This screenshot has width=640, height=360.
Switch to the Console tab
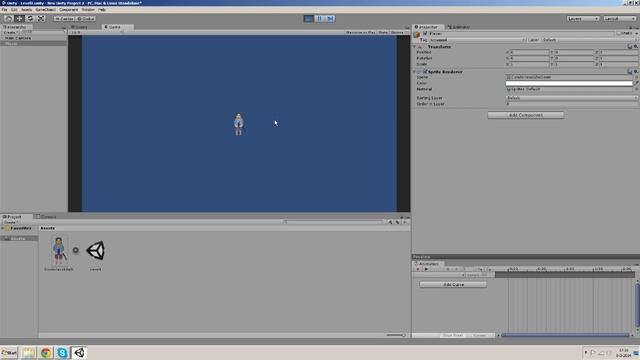click(47, 217)
